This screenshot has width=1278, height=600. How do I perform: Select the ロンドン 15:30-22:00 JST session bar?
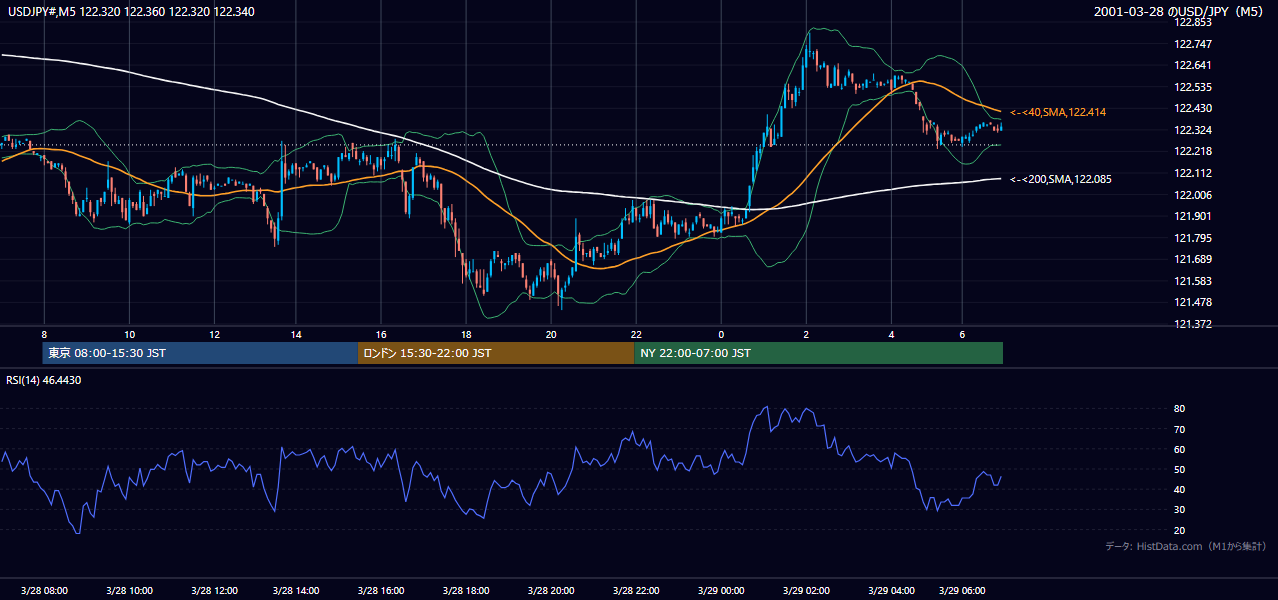pos(496,353)
